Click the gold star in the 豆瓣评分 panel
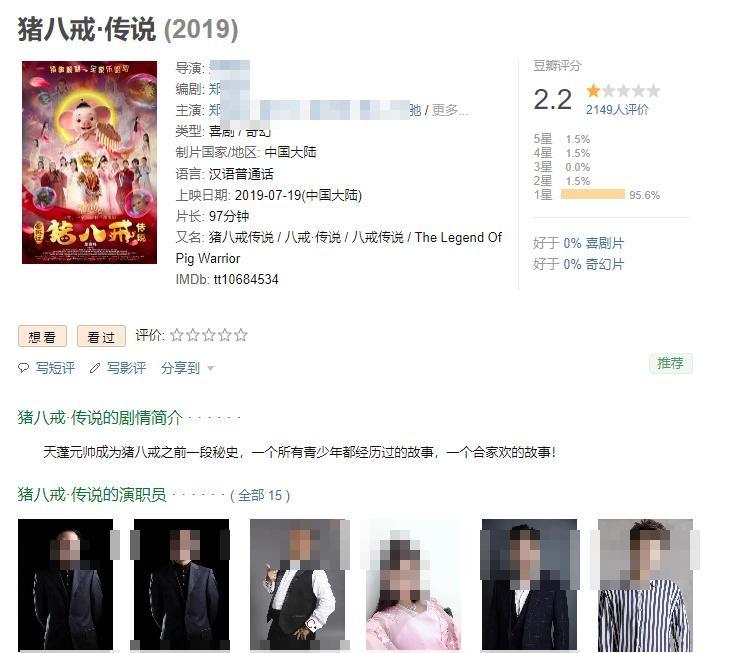This screenshot has height=653, width=734. (593, 90)
